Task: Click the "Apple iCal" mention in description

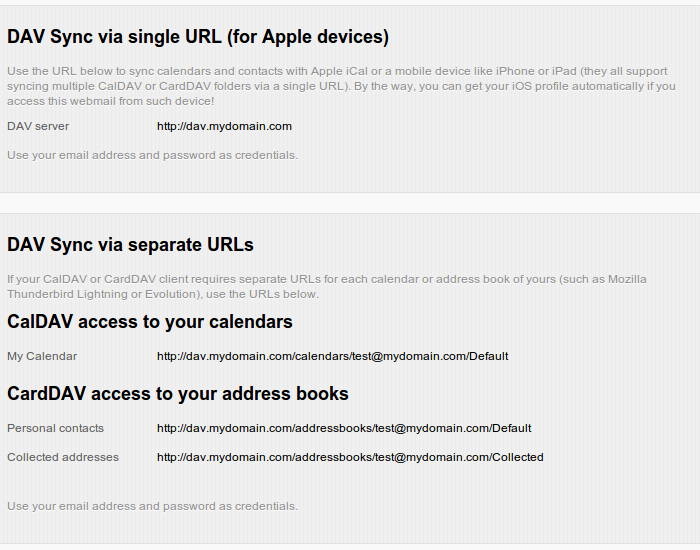Action: [367, 71]
